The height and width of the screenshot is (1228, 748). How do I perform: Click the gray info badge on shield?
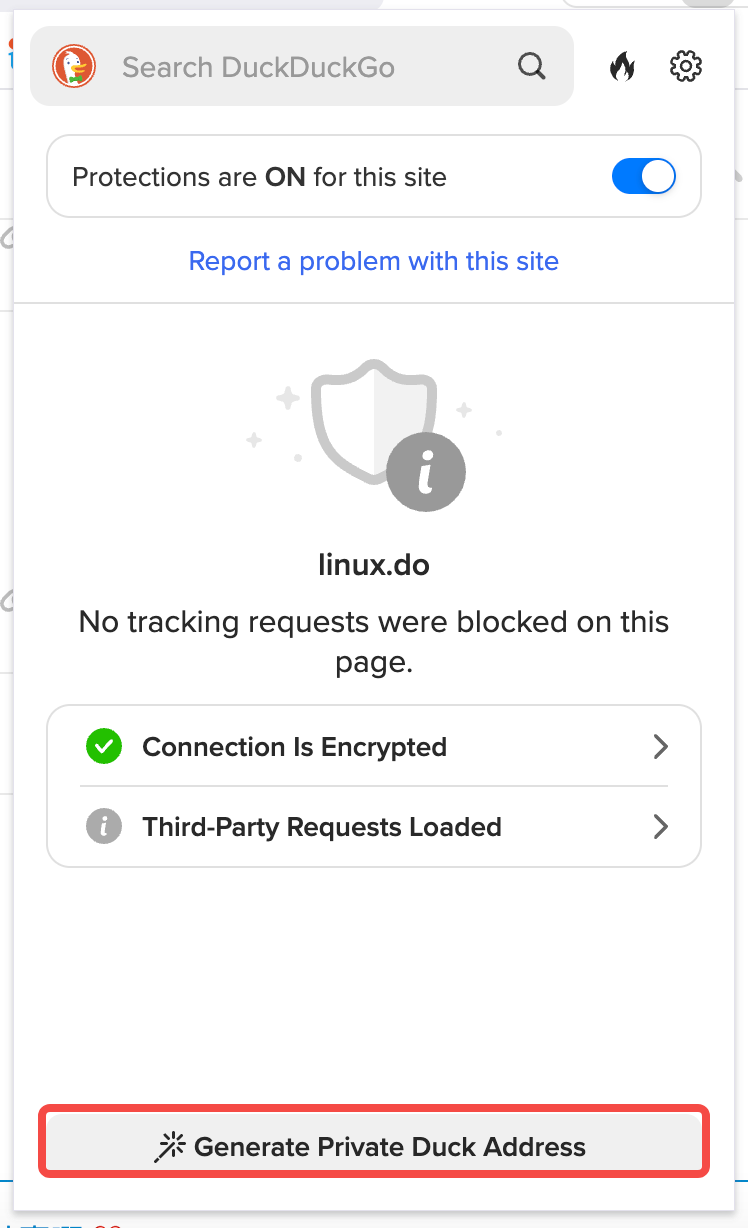426,472
